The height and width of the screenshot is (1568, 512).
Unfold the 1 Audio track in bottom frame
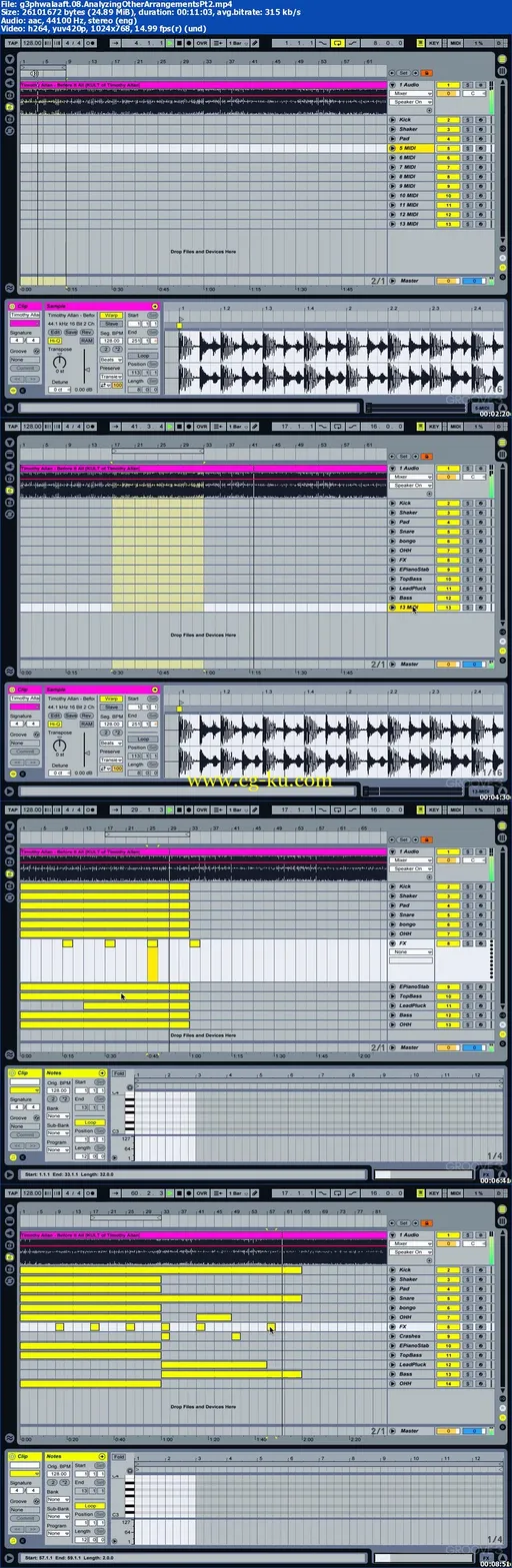coord(393,1235)
